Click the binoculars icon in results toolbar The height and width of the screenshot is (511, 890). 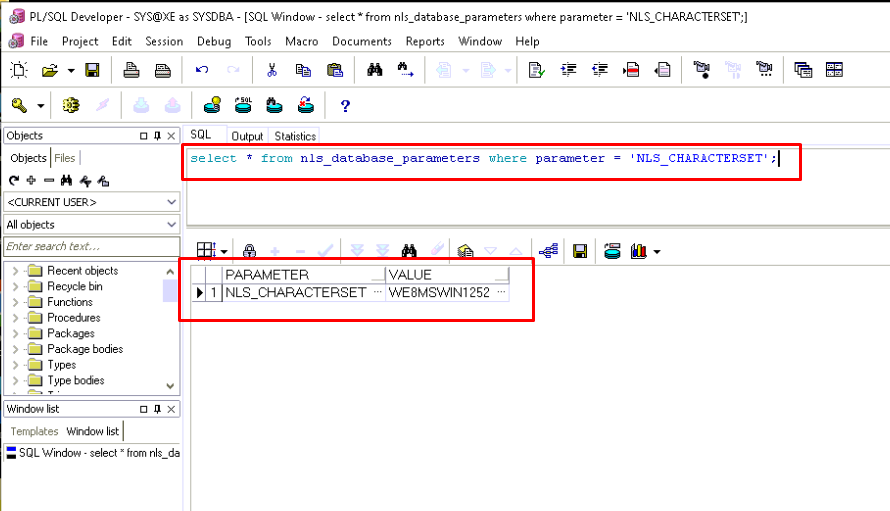coord(409,250)
